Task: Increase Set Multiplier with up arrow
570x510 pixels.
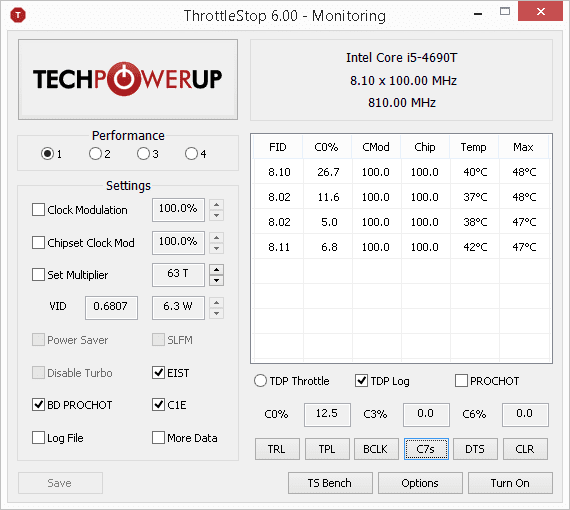Action: (x=216, y=270)
